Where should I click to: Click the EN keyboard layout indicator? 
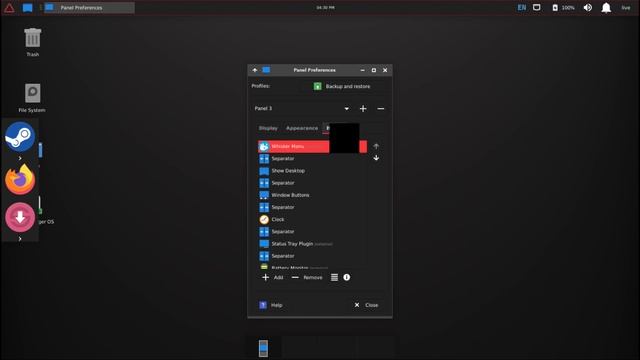click(x=522, y=7)
